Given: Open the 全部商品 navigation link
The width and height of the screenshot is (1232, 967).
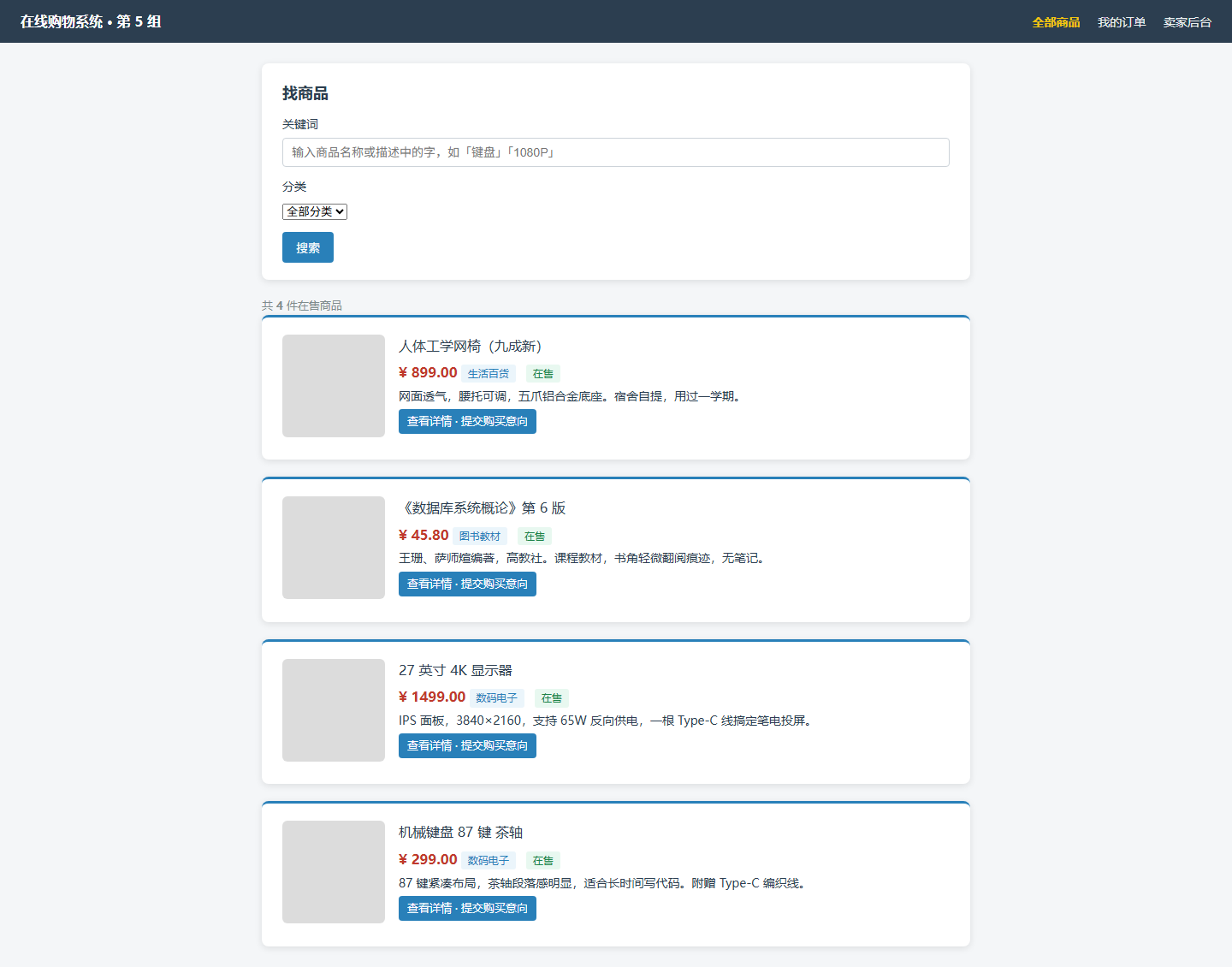Looking at the screenshot, I should [x=1056, y=22].
